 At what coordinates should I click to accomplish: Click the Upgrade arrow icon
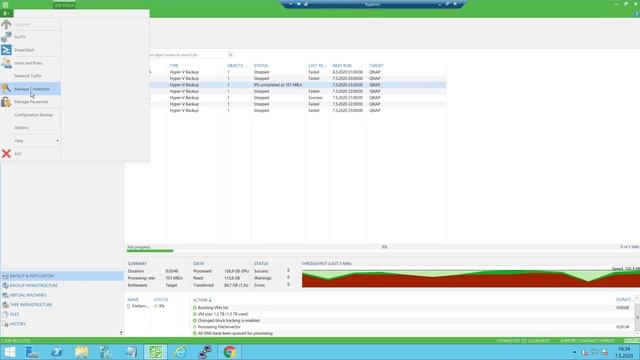click(x=6, y=24)
